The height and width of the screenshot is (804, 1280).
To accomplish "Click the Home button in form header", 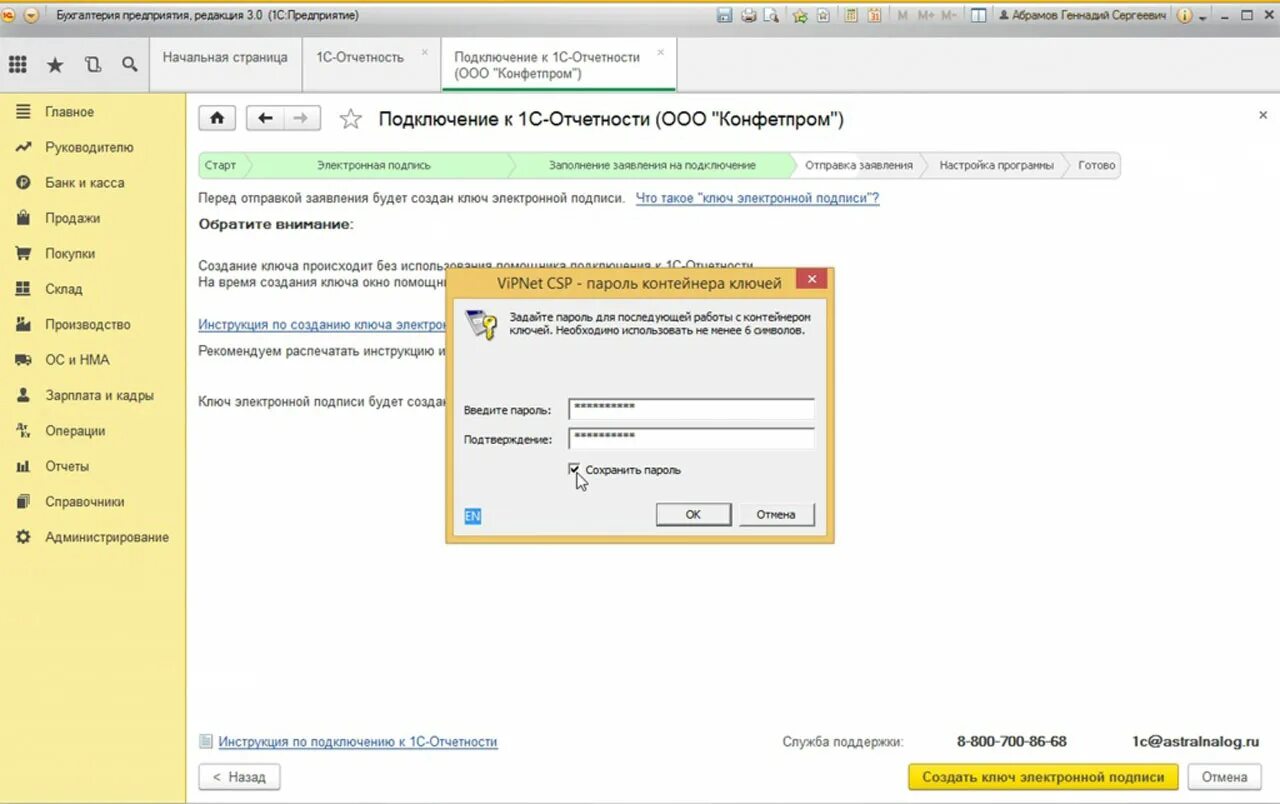I will point(217,118).
